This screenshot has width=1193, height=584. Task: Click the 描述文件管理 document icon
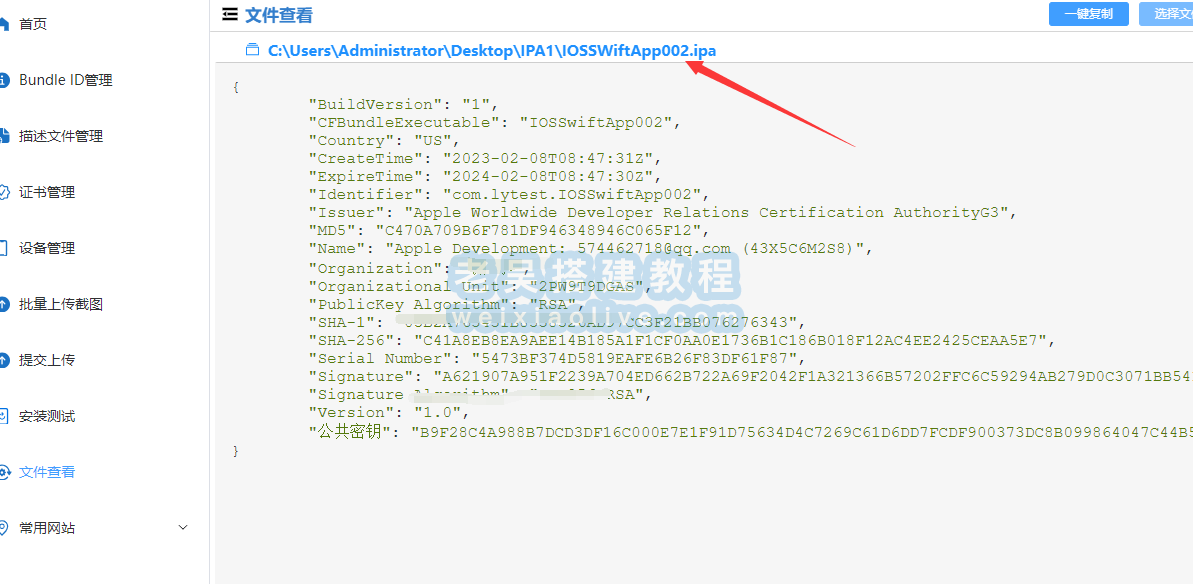point(4,136)
